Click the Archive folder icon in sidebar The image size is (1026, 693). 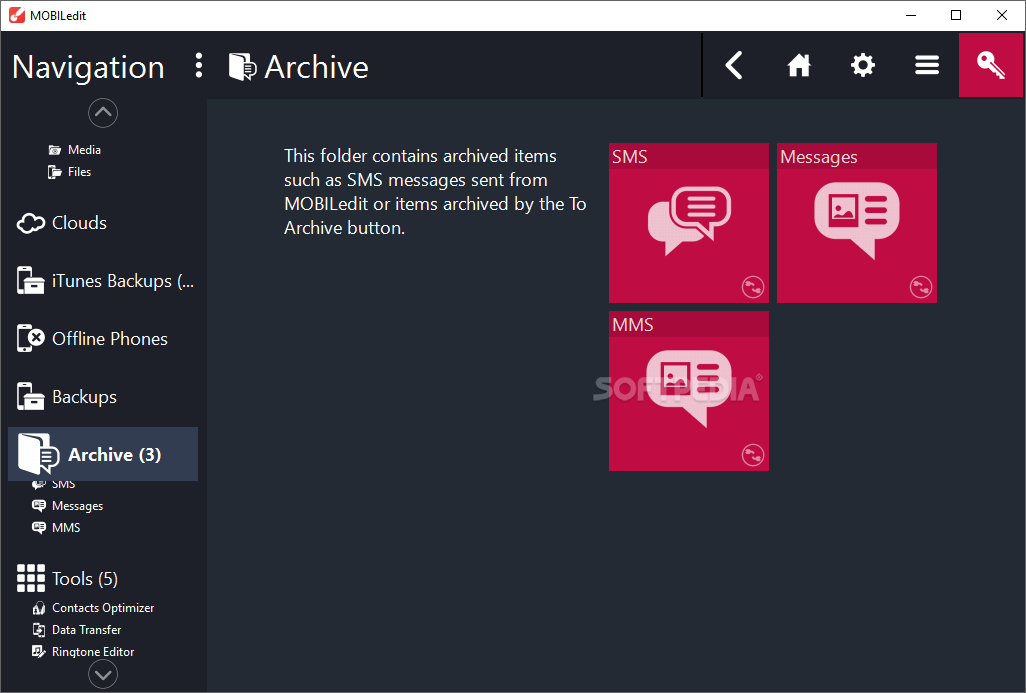click(39, 453)
